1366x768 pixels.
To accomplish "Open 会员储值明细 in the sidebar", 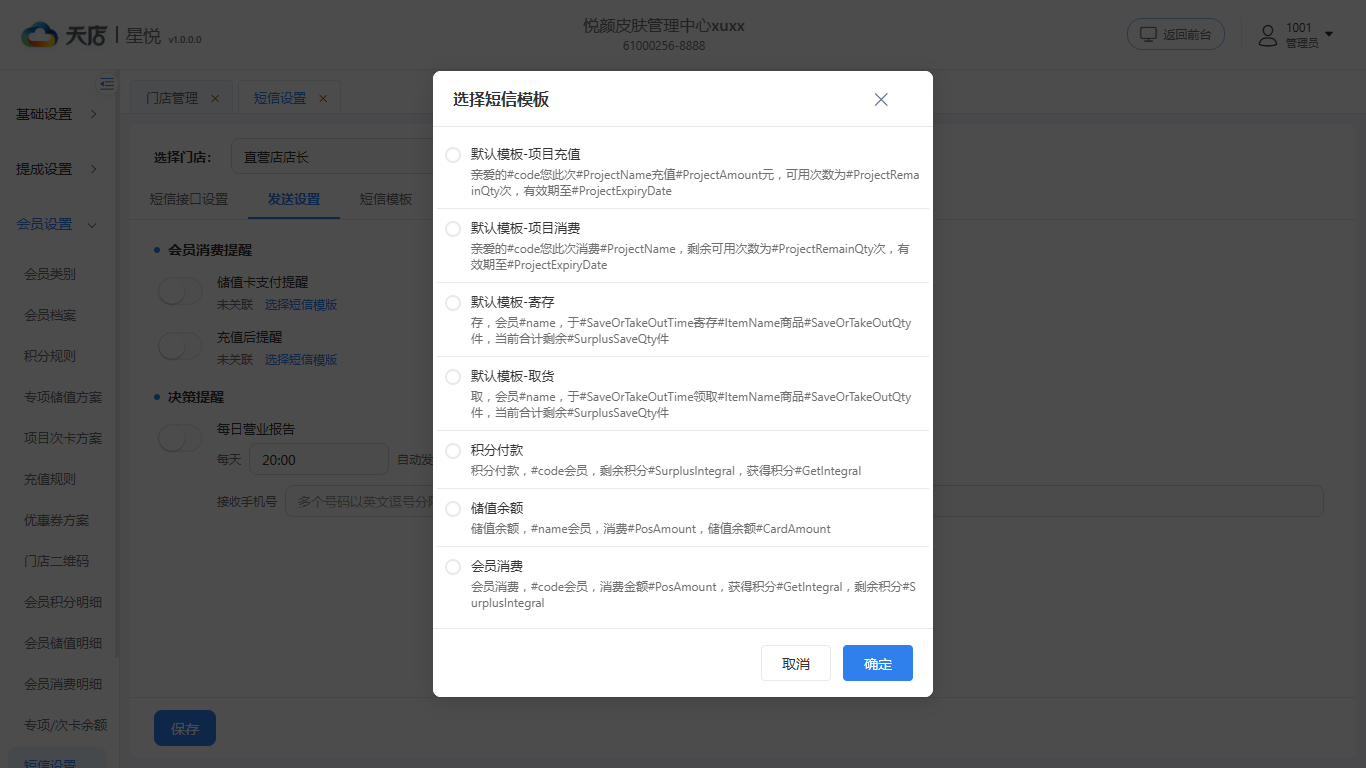I will pos(63,643).
